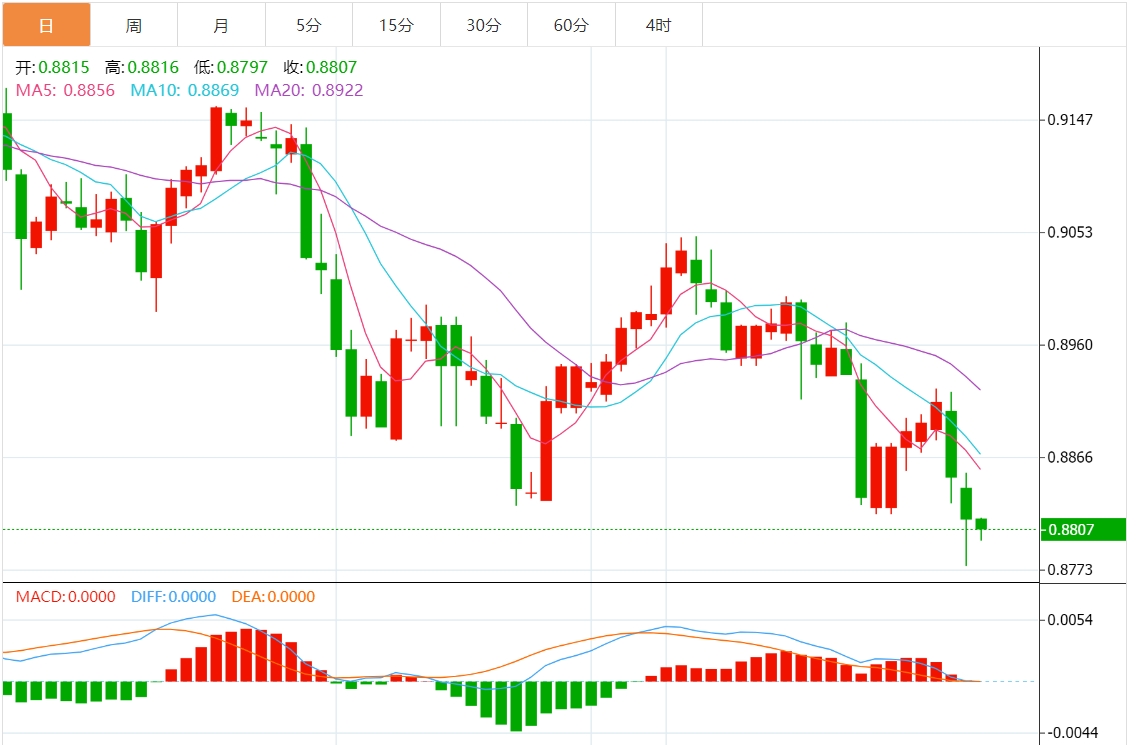The height and width of the screenshot is (745, 1136).
Task: Select the 日 daily chart tab
Action: (x=46, y=25)
